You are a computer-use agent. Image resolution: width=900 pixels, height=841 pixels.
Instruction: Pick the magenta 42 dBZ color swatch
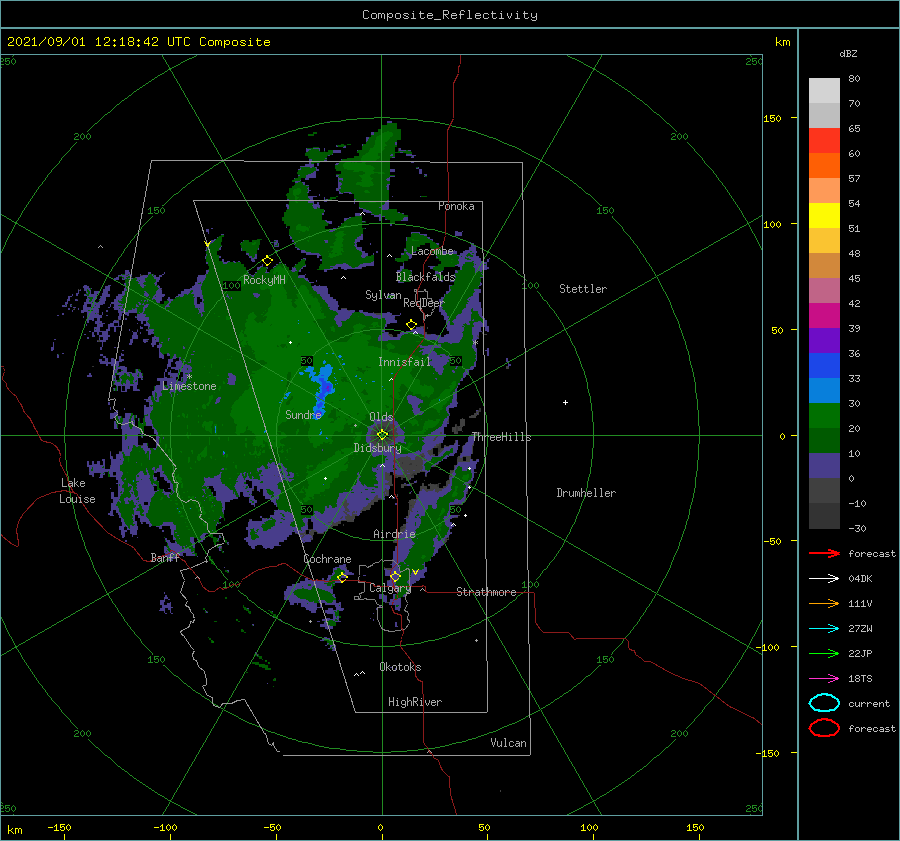click(x=824, y=315)
